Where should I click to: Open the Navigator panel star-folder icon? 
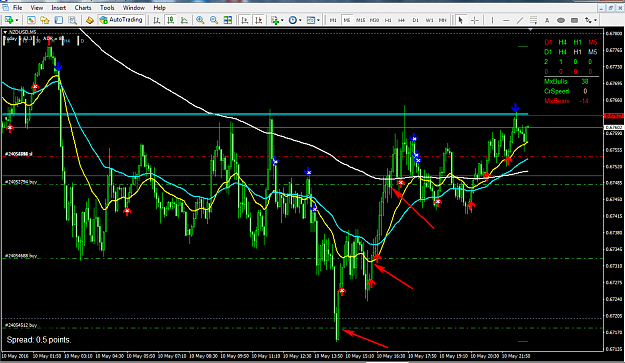pos(45,20)
